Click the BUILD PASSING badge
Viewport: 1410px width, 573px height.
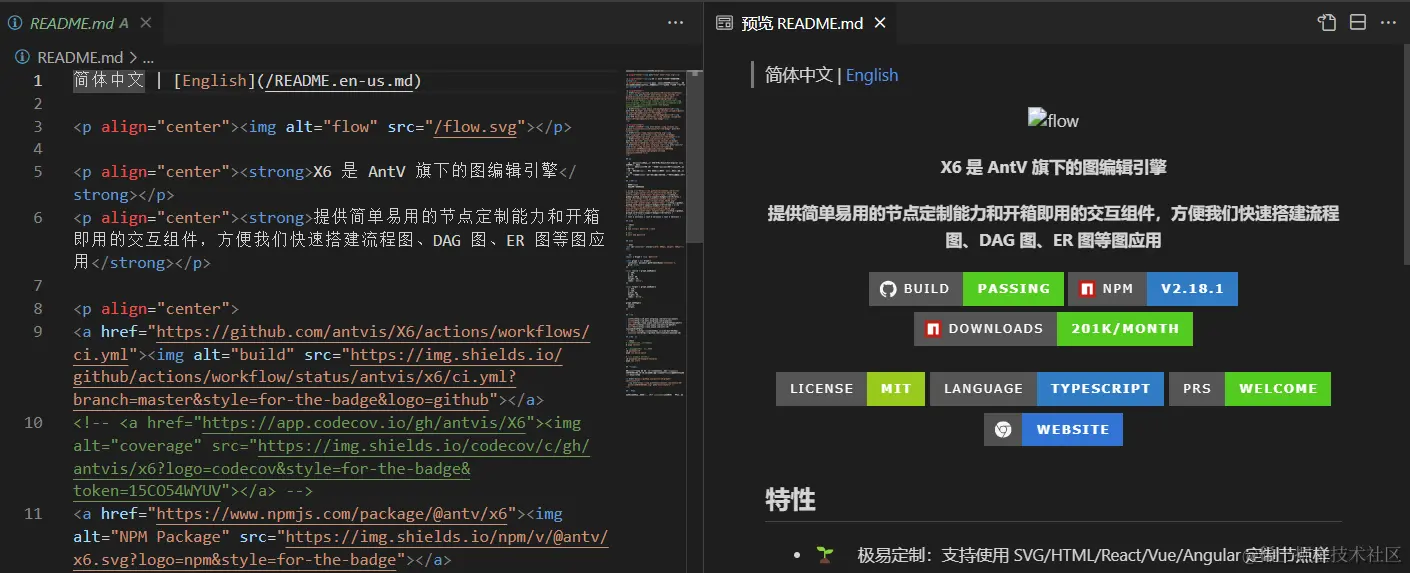pyautogui.click(x=966, y=289)
